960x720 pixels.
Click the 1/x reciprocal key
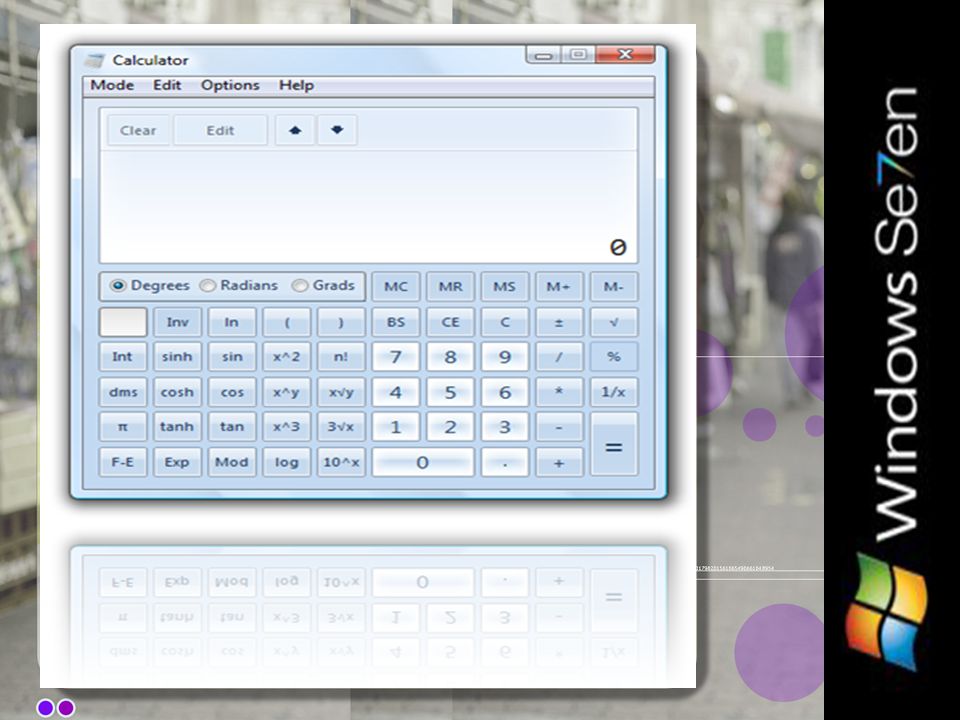pos(613,392)
